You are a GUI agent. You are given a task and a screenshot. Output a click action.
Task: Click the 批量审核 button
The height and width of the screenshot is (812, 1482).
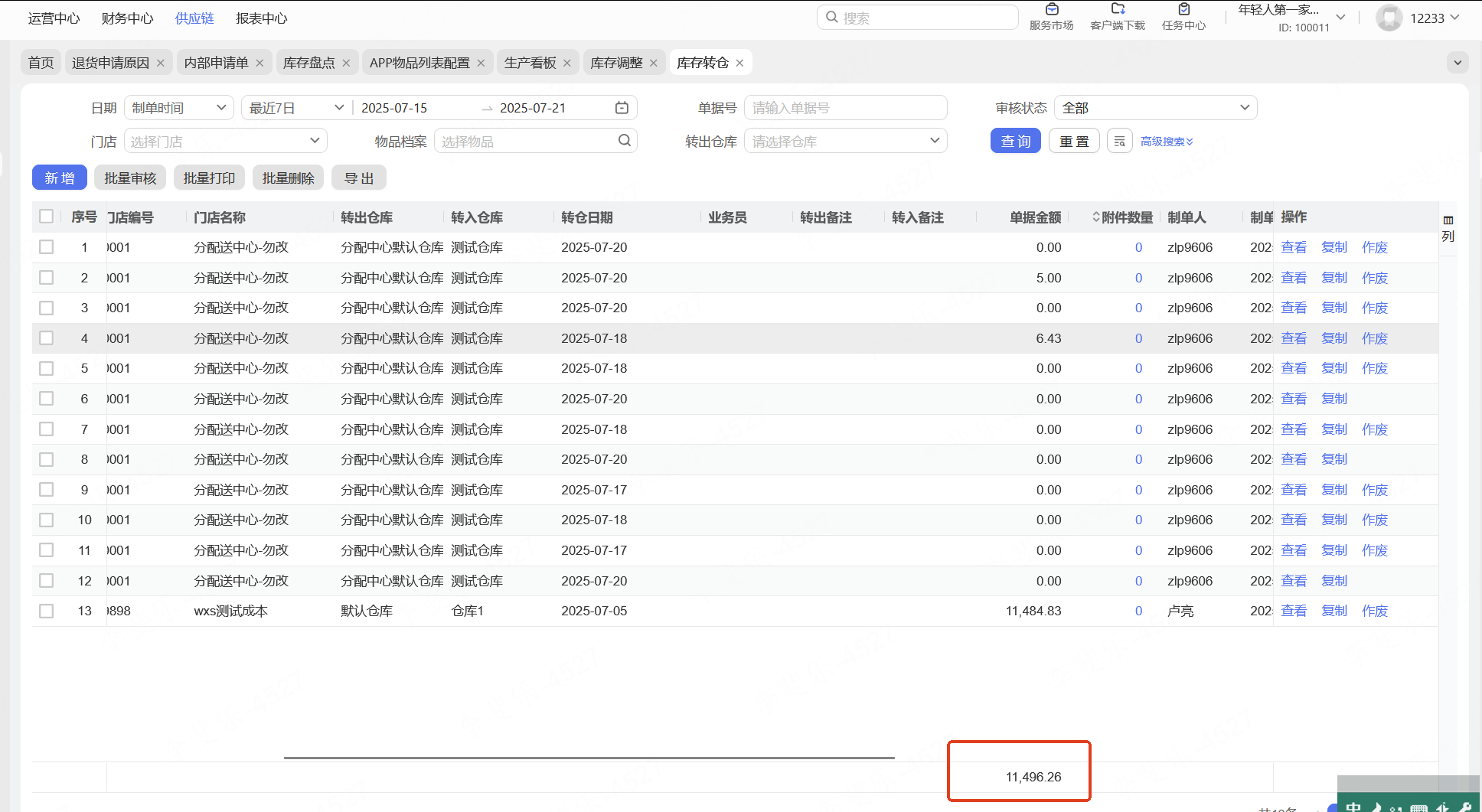point(130,178)
